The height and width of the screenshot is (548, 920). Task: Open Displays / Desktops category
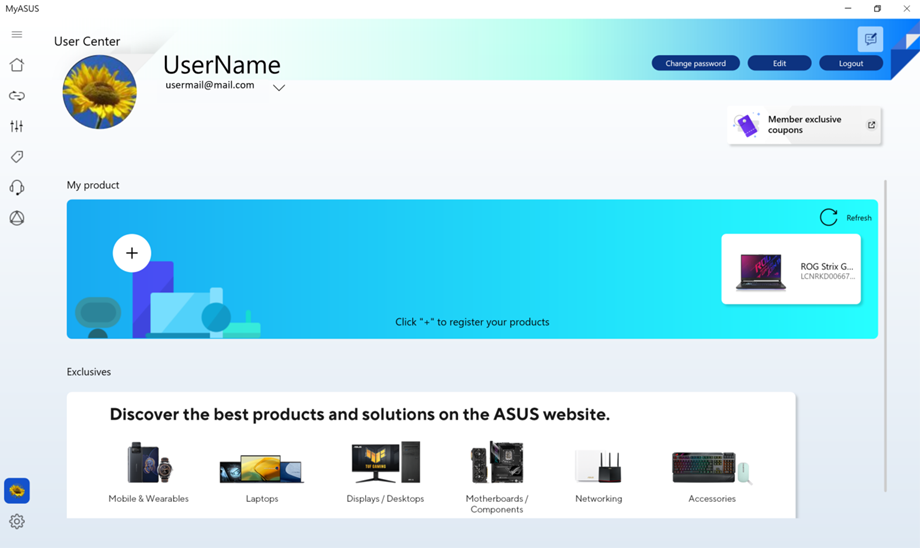click(x=385, y=472)
